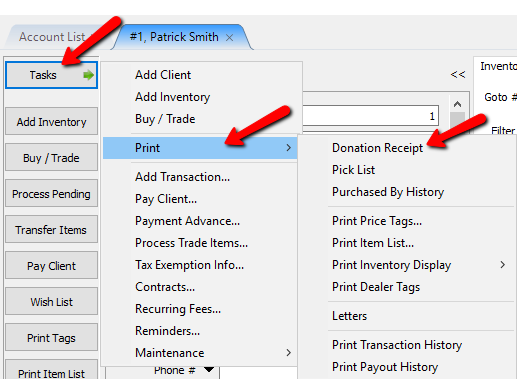Viewport: 517px width, 379px height.
Task: Select Payment Advance... menu item
Action: 200,221
